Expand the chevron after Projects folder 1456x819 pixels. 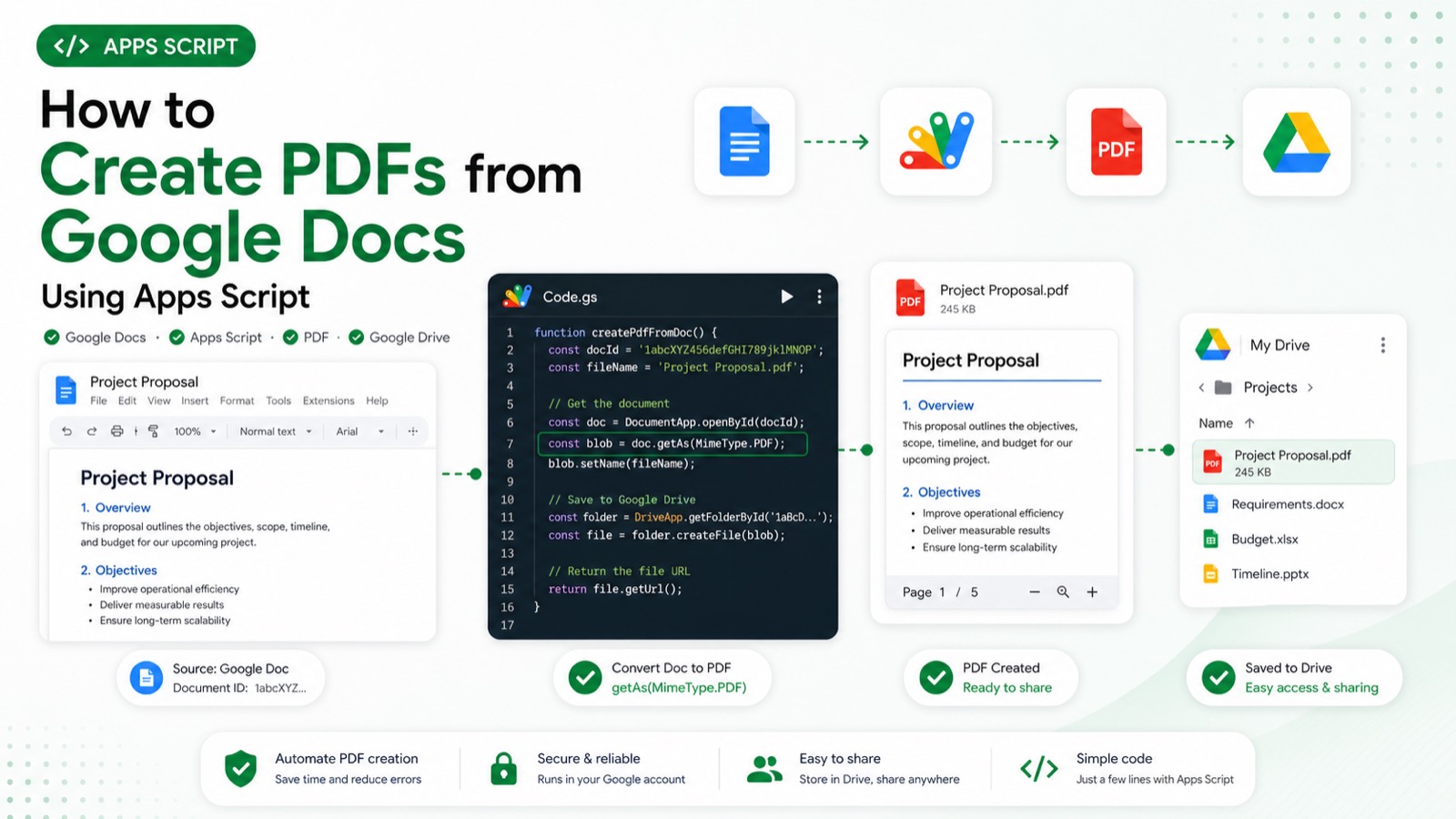[x=1310, y=388]
